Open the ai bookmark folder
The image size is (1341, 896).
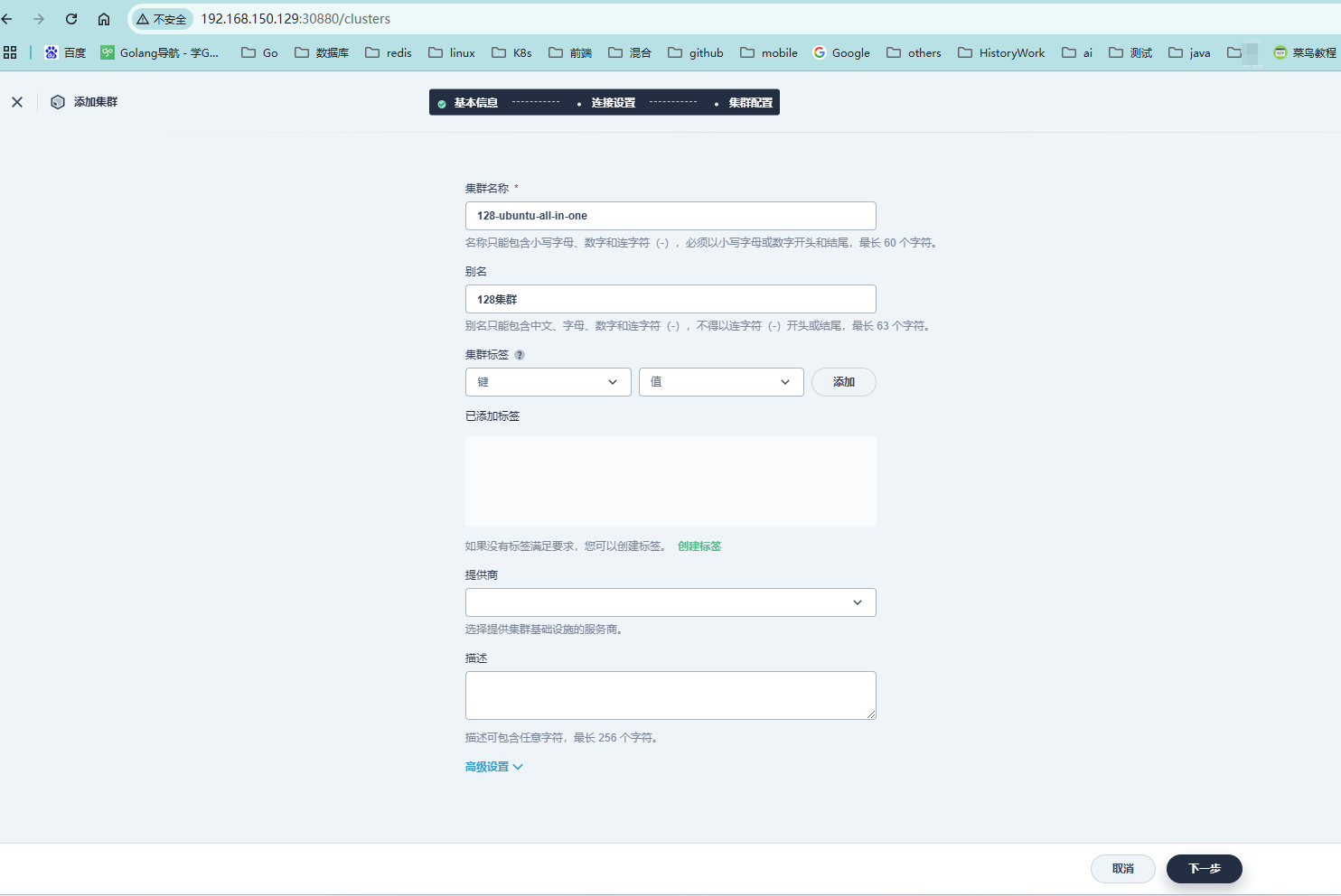coord(1077,52)
